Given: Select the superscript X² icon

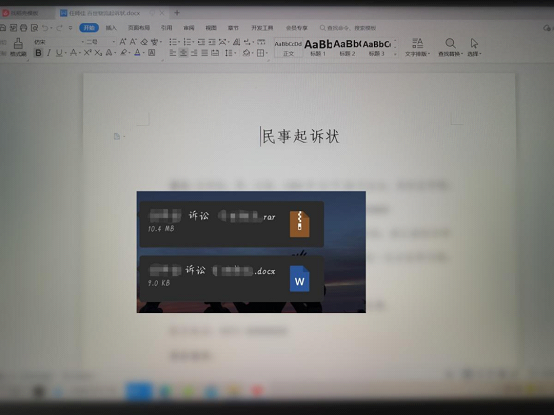Looking at the screenshot, I should click(x=87, y=53).
